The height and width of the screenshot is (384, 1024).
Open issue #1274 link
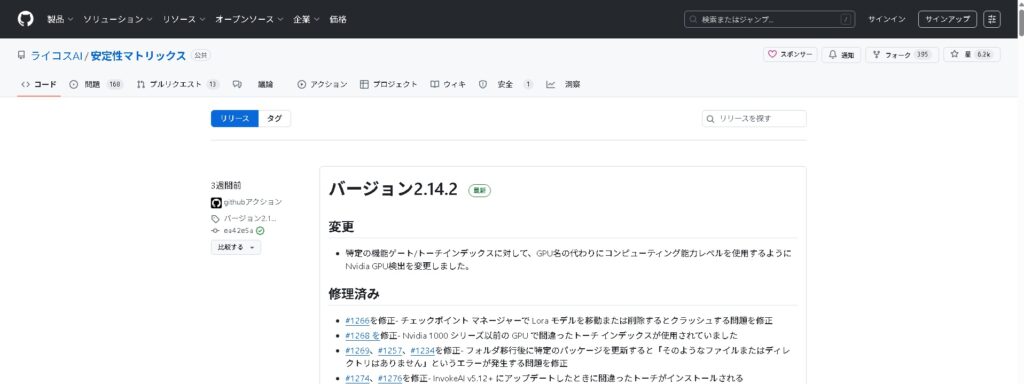[x=357, y=378]
